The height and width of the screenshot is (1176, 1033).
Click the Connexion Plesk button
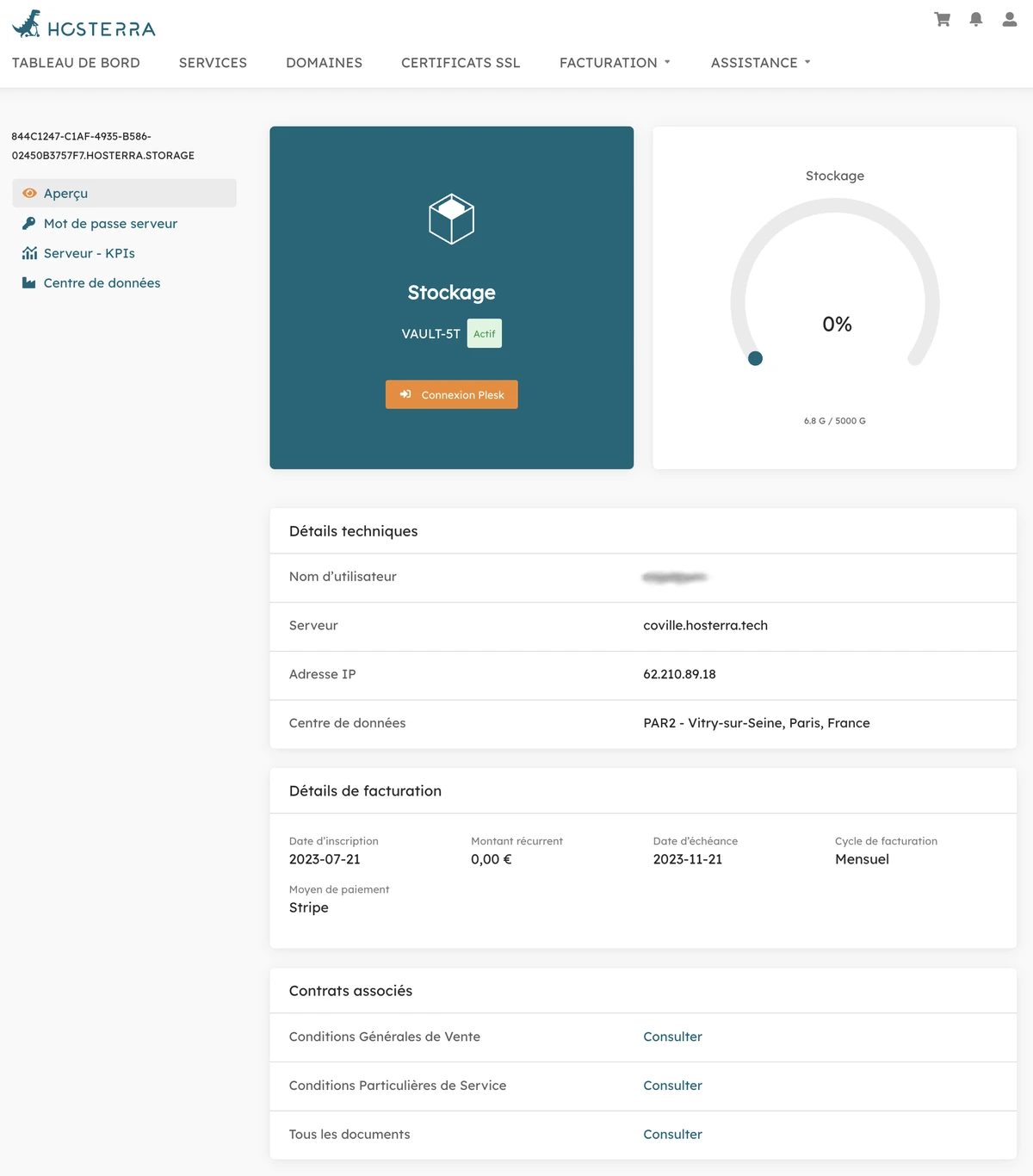[x=452, y=394]
